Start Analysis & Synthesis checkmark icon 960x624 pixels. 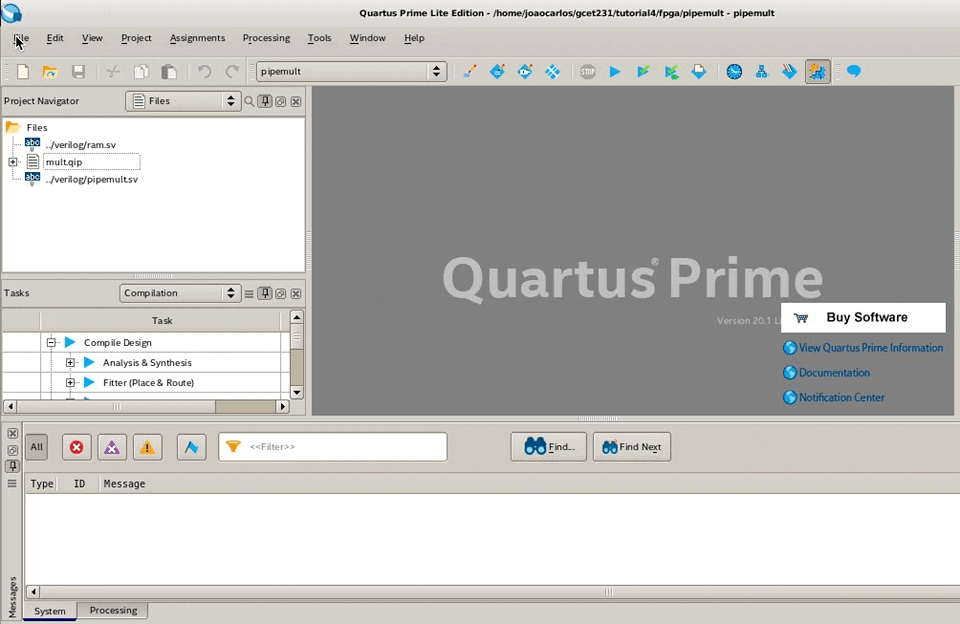point(643,72)
